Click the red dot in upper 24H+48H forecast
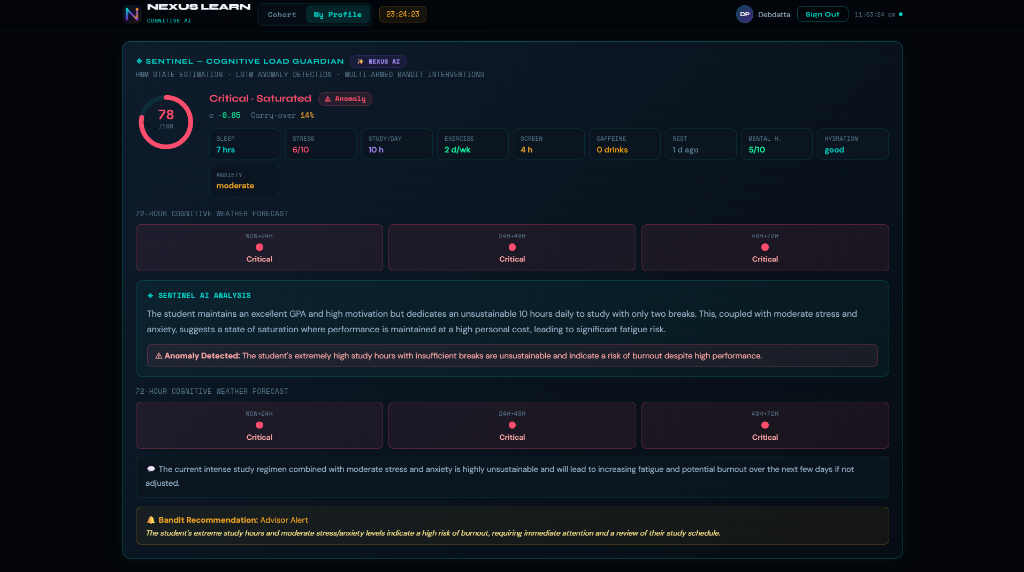1024x572 pixels. (512, 247)
